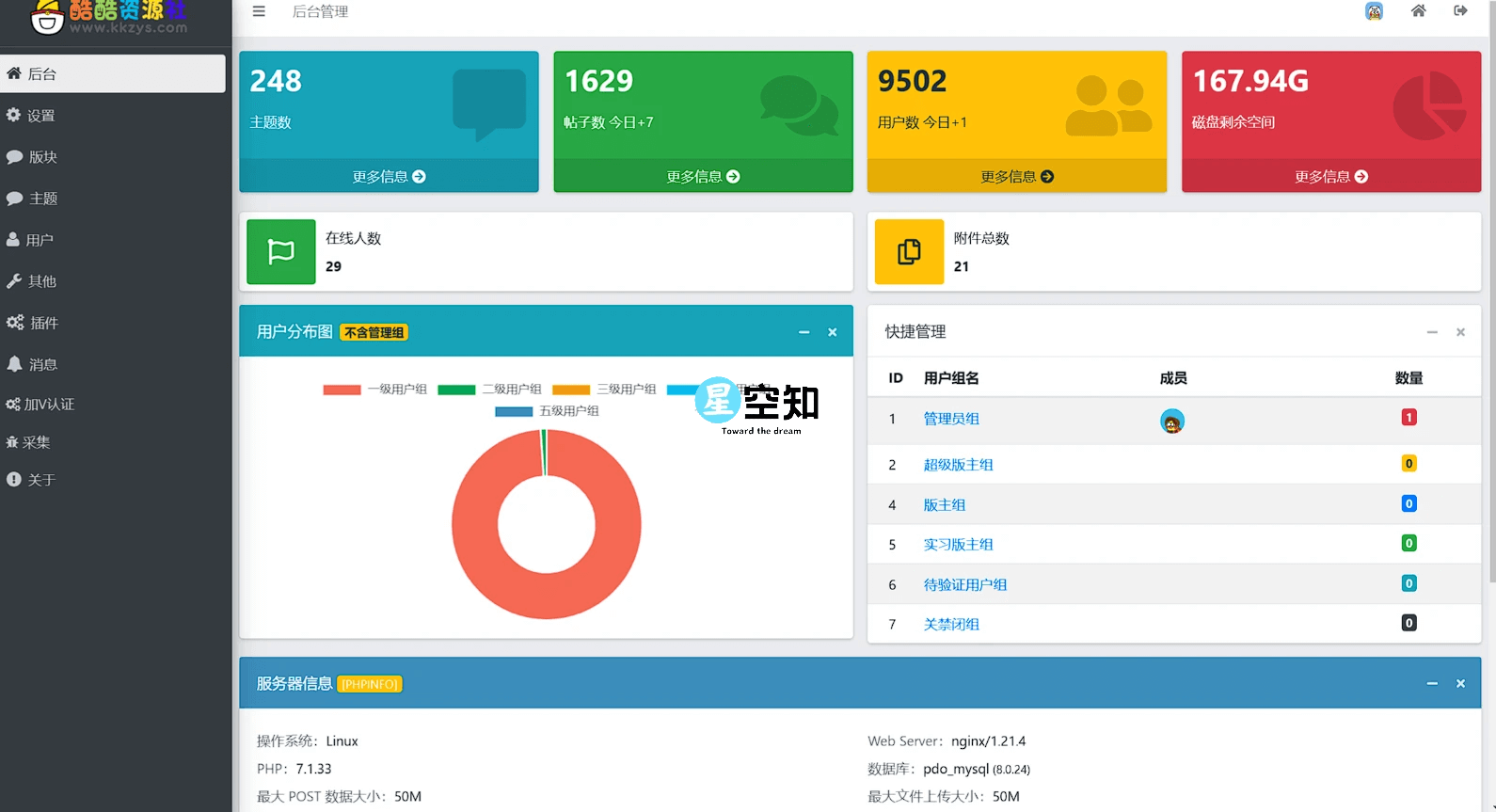Go to the home page icon
Screen dimensions: 1496x812
(1418, 11)
